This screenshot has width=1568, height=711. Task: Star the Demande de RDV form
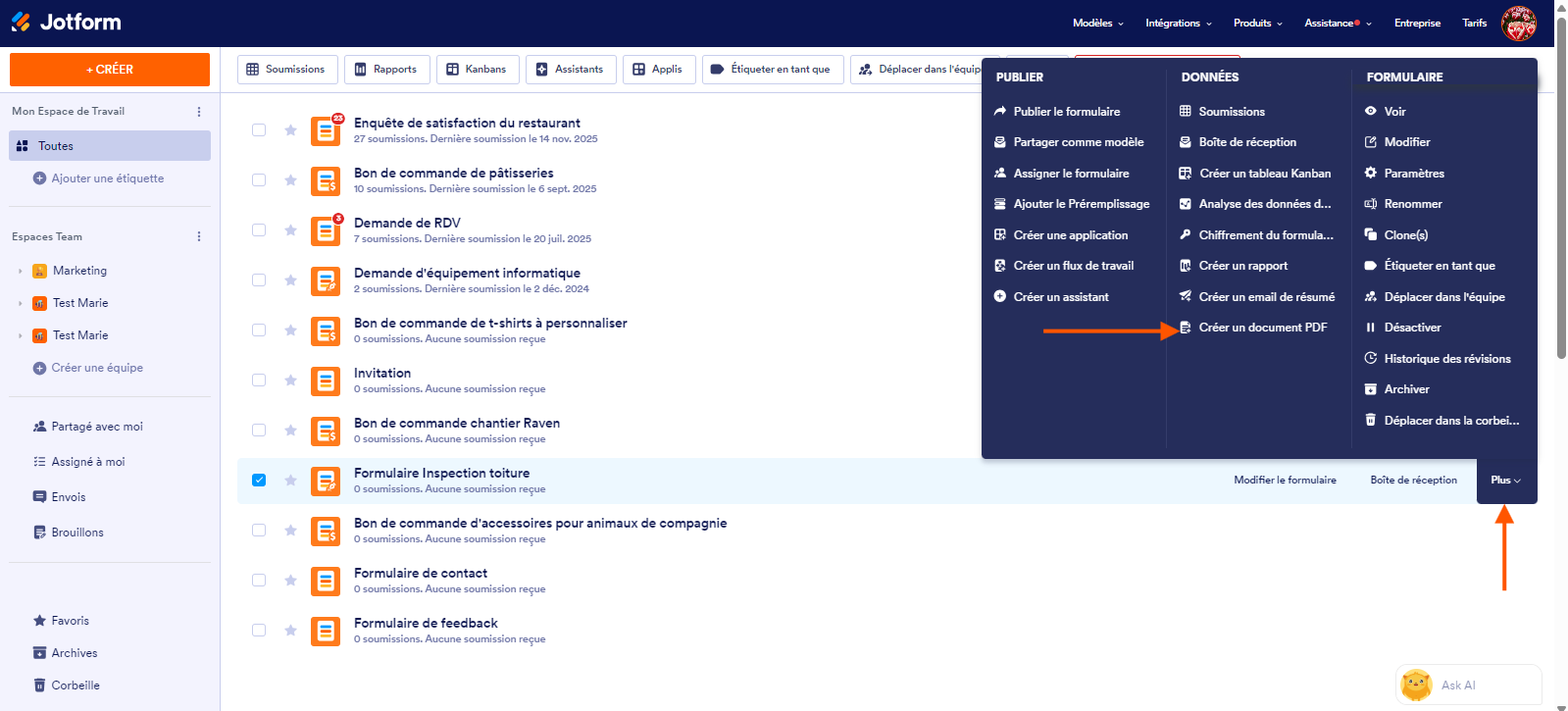(290, 229)
